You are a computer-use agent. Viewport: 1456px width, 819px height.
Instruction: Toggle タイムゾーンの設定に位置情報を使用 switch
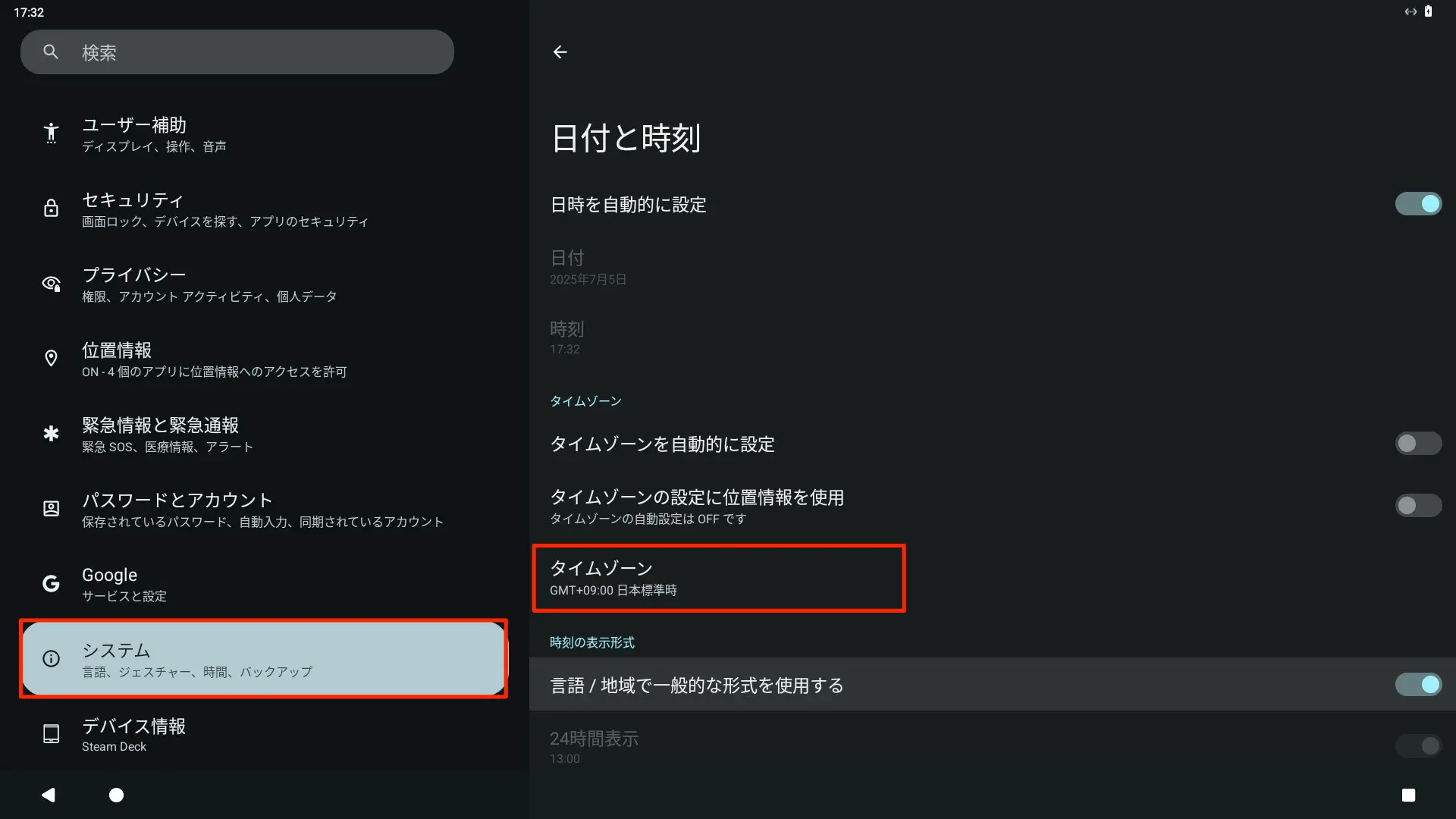coord(1418,506)
